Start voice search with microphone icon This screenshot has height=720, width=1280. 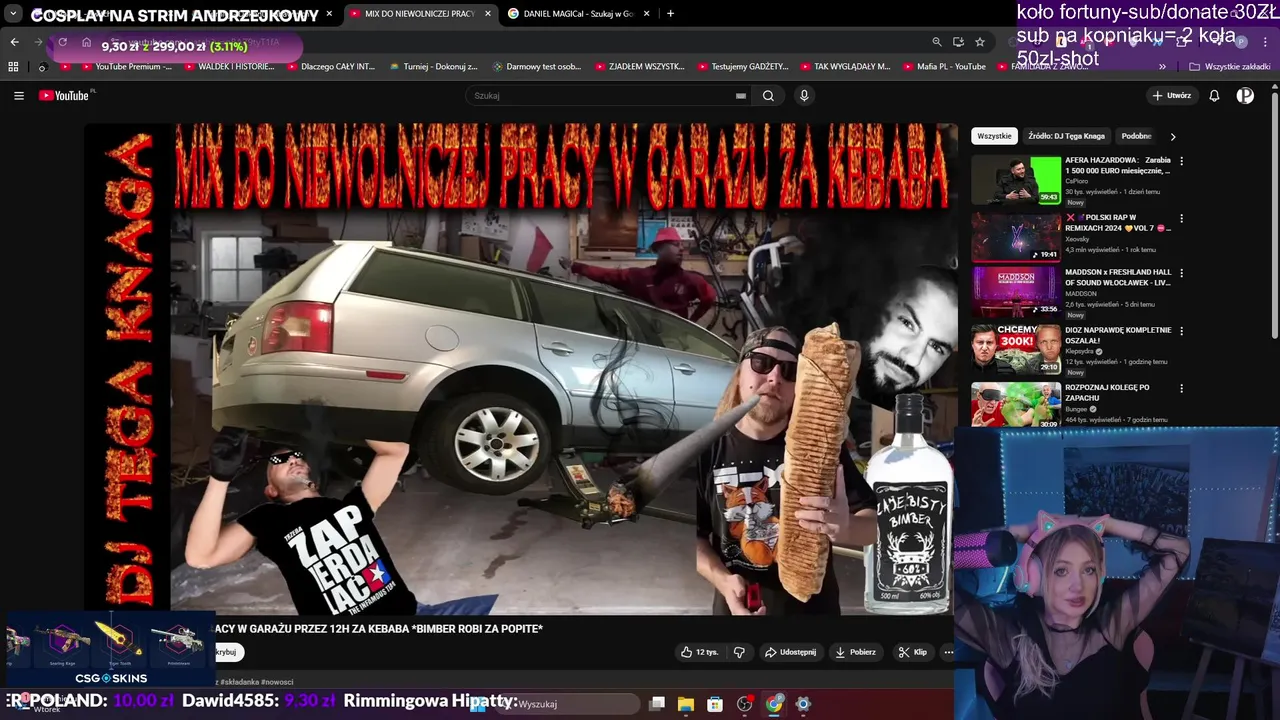click(x=804, y=96)
